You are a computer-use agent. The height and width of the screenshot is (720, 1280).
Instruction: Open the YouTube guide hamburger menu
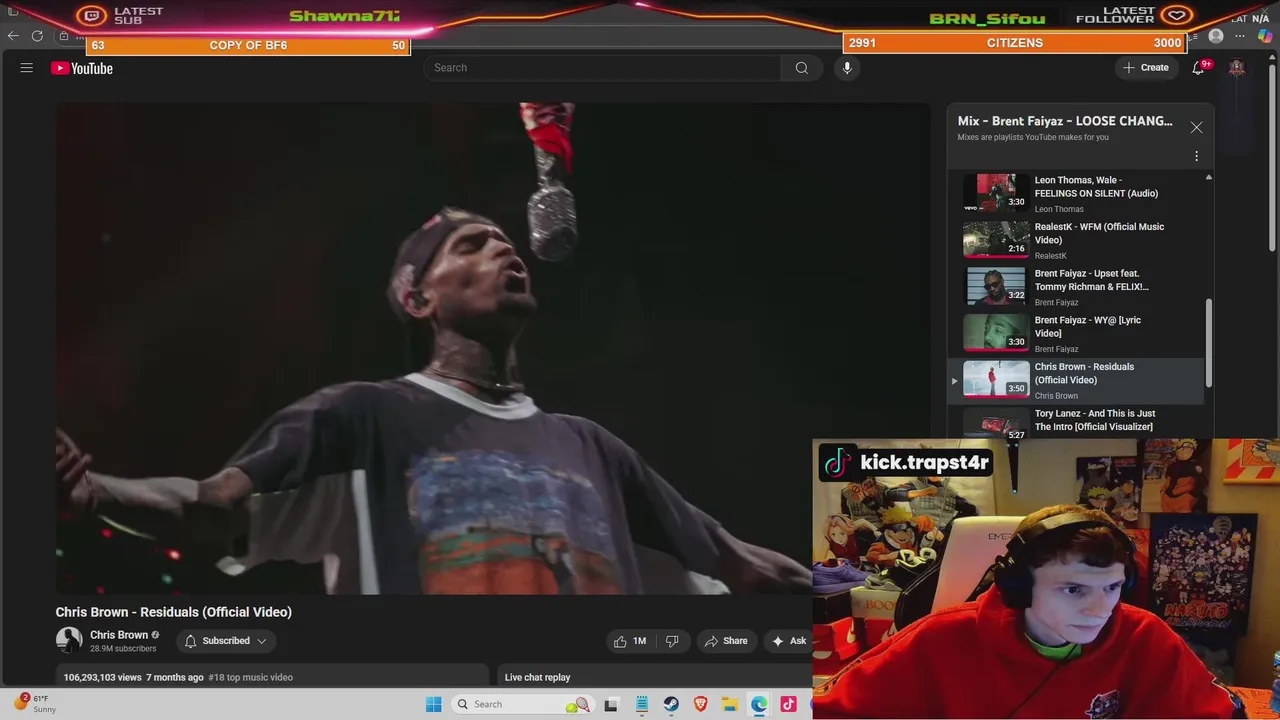pyautogui.click(x=27, y=68)
